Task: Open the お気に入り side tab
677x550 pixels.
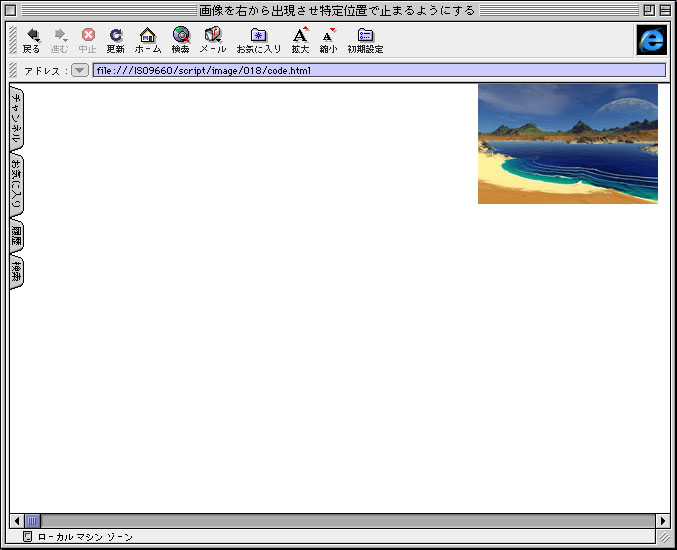Action: tap(16, 185)
